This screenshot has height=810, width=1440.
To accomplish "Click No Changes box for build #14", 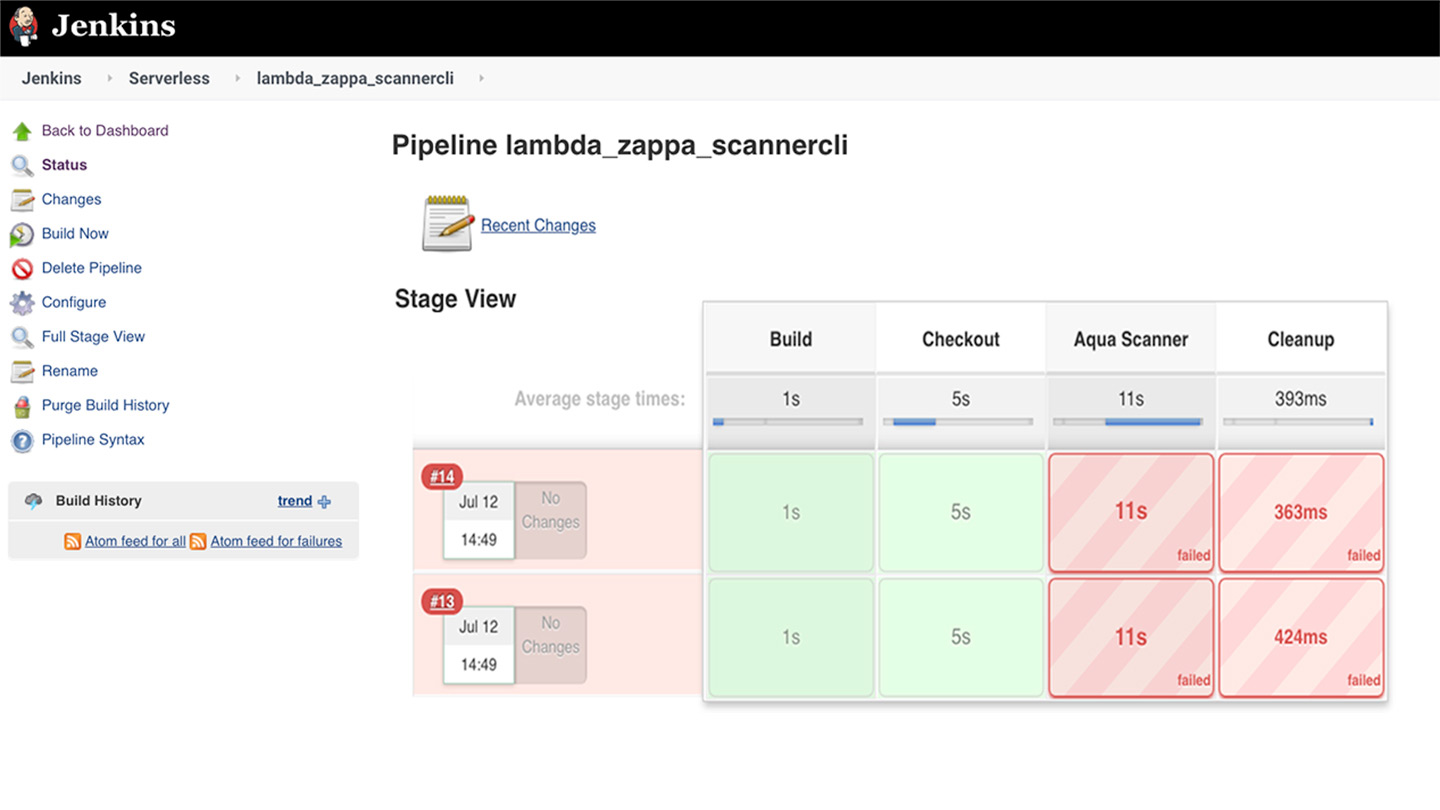I will click(x=550, y=520).
